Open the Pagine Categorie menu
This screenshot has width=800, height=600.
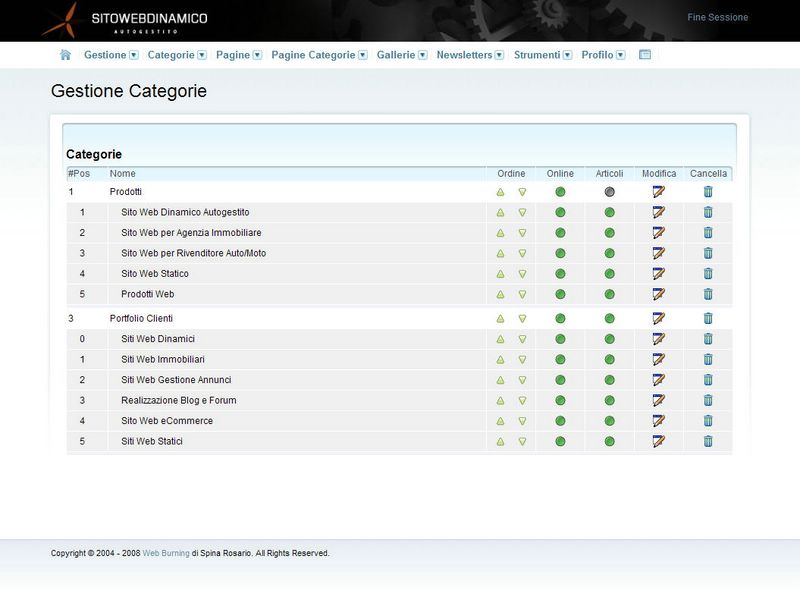point(313,55)
